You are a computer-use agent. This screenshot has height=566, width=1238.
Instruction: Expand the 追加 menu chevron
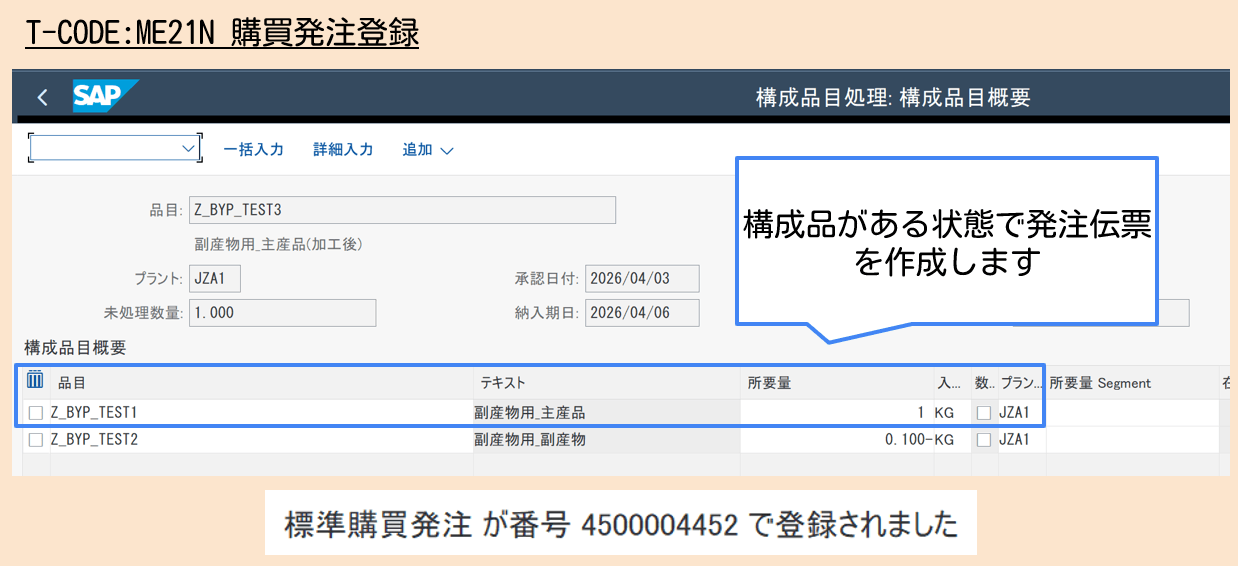(446, 150)
